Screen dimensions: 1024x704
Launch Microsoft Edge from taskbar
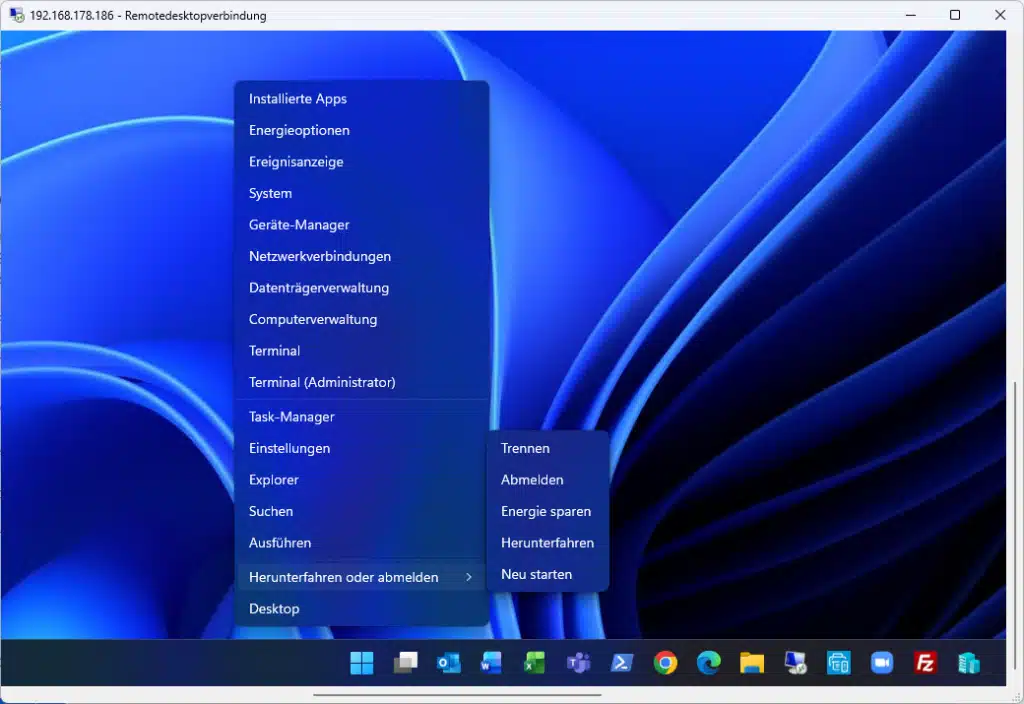(x=708, y=663)
